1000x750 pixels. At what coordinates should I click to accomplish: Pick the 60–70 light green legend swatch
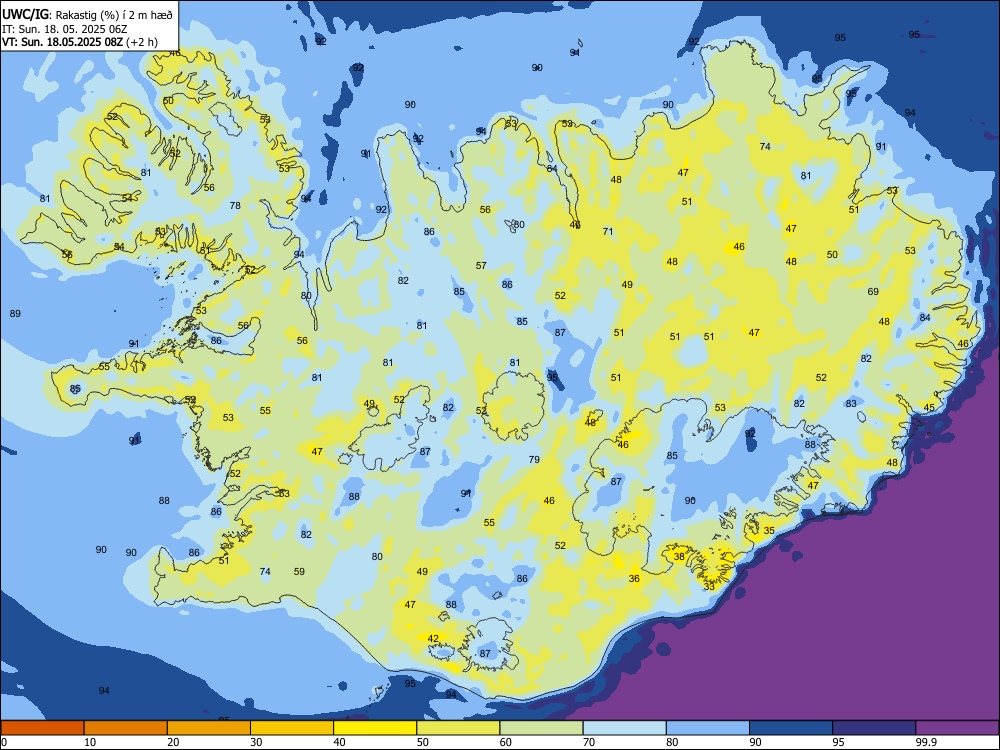pyautogui.click(x=541, y=728)
